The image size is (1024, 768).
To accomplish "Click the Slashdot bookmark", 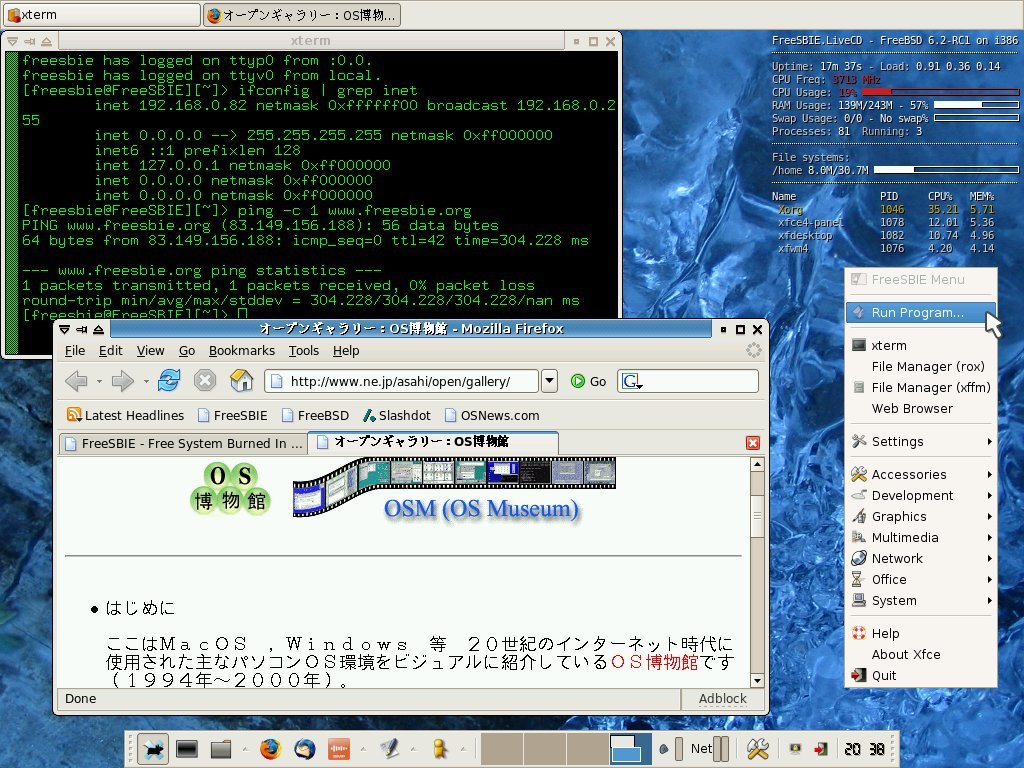I will tap(396, 415).
